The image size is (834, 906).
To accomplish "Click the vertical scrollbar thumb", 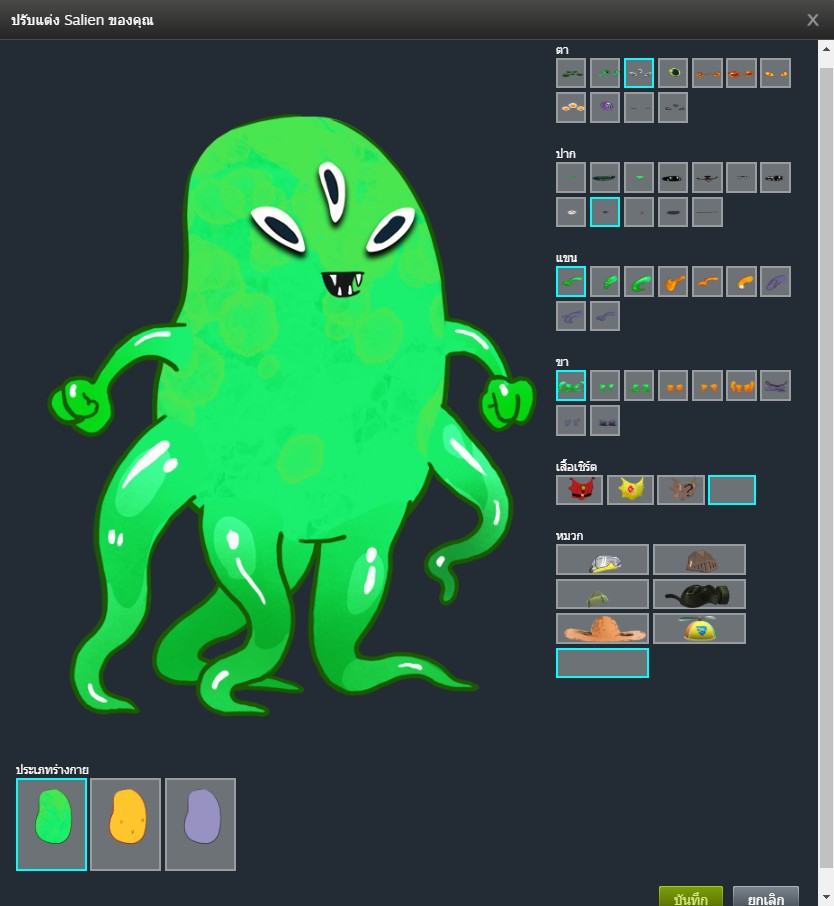I will coord(826,468).
